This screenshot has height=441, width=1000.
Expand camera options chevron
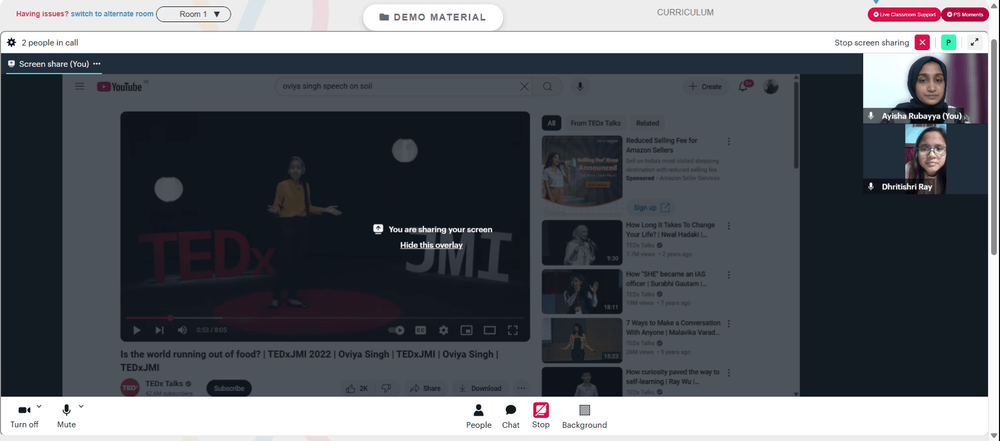39,406
